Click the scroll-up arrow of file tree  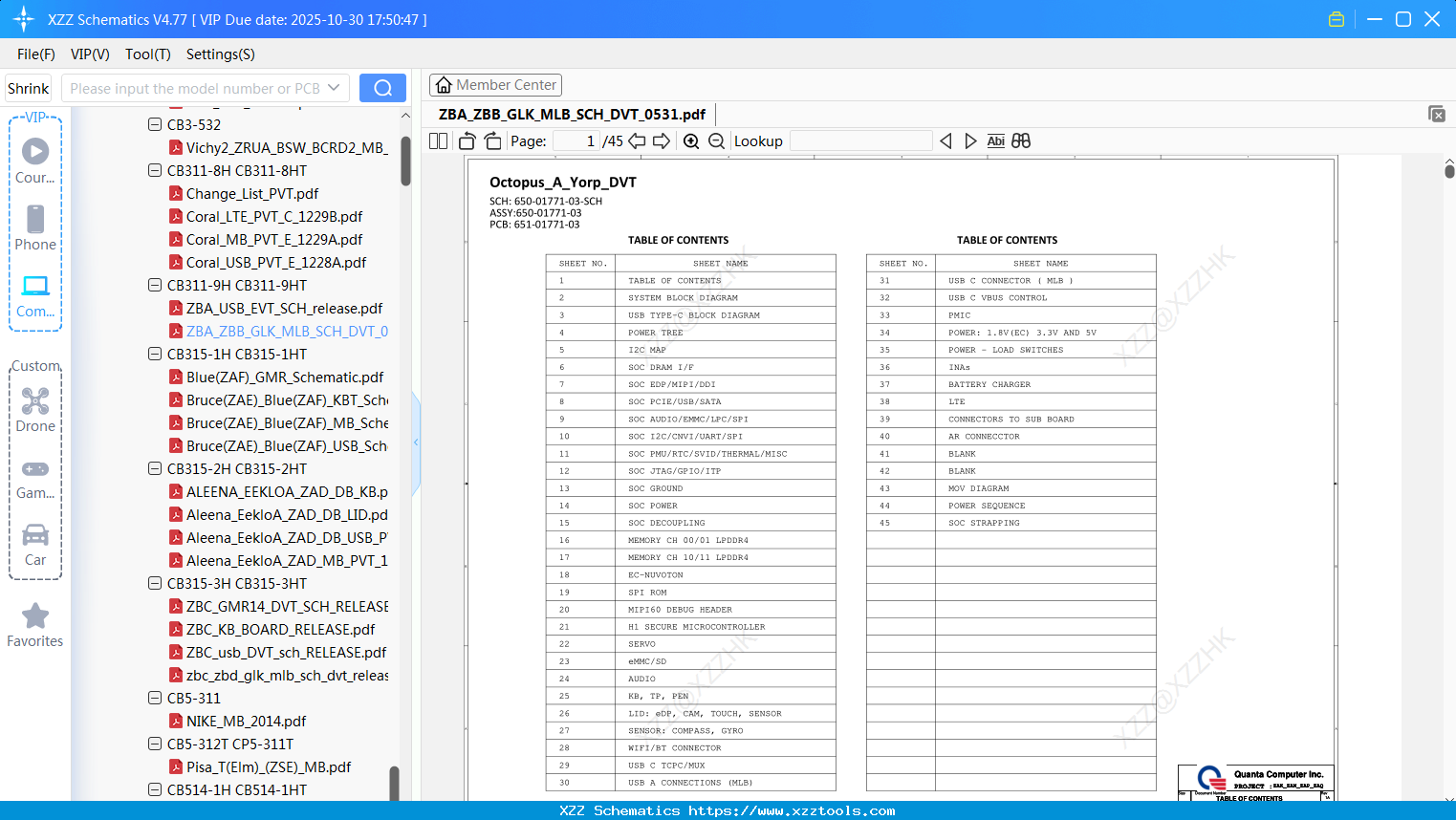405,116
